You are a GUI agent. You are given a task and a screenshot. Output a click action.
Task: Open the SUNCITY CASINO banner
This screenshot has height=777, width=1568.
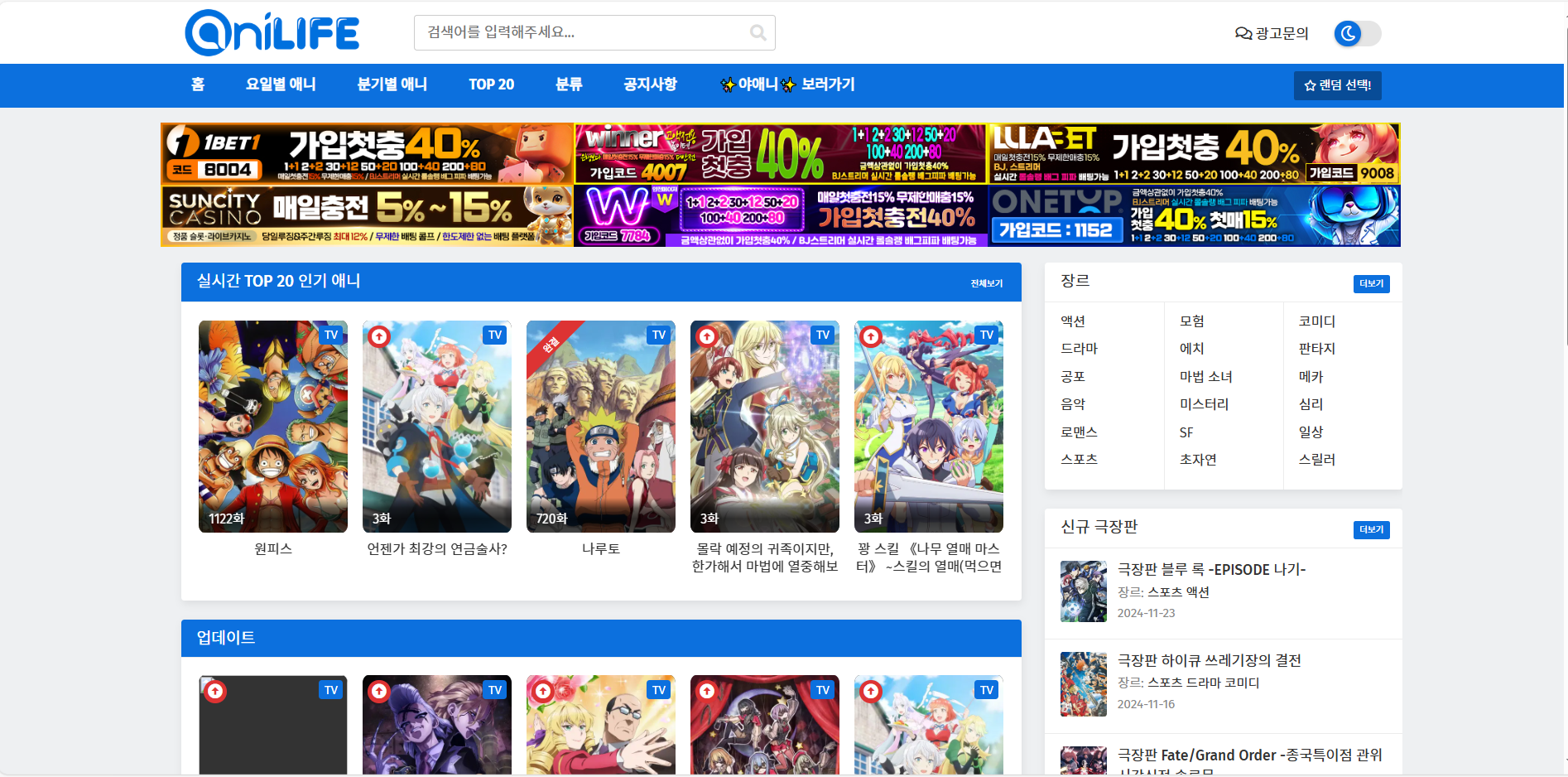point(368,215)
